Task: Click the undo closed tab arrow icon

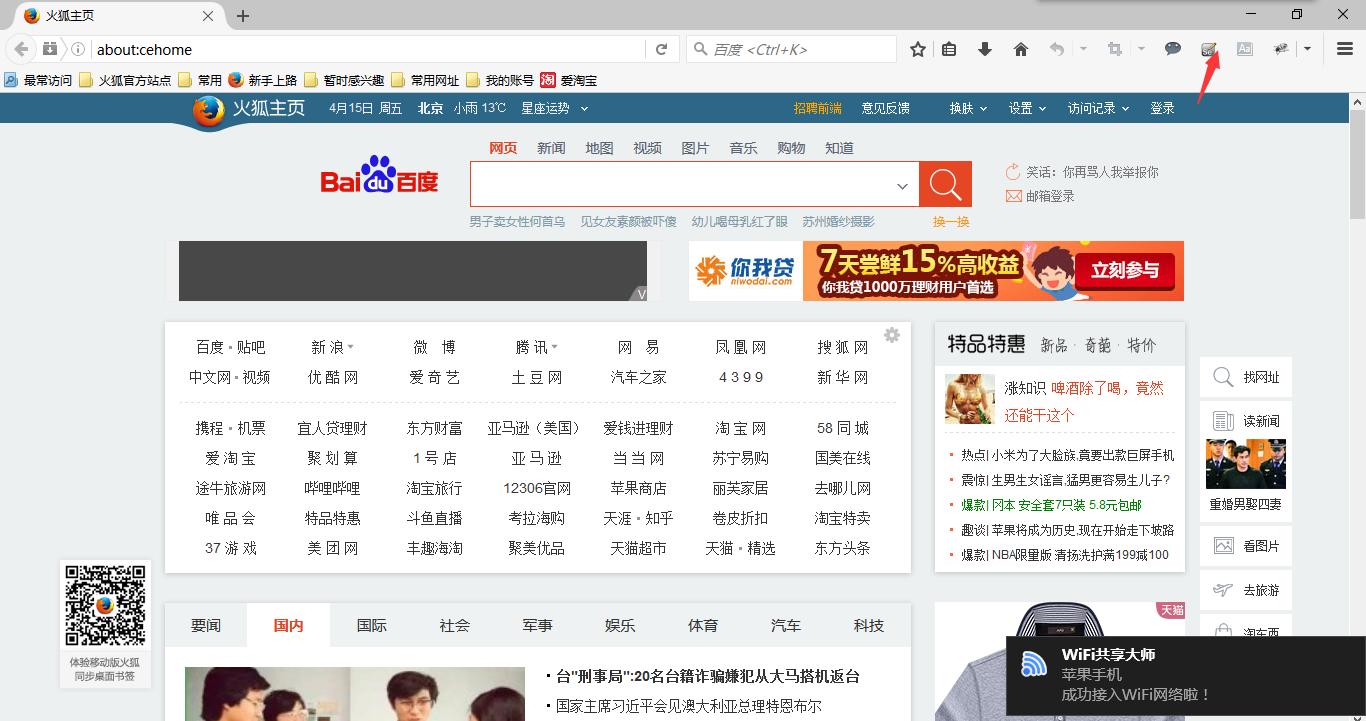Action: pos(1057,49)
